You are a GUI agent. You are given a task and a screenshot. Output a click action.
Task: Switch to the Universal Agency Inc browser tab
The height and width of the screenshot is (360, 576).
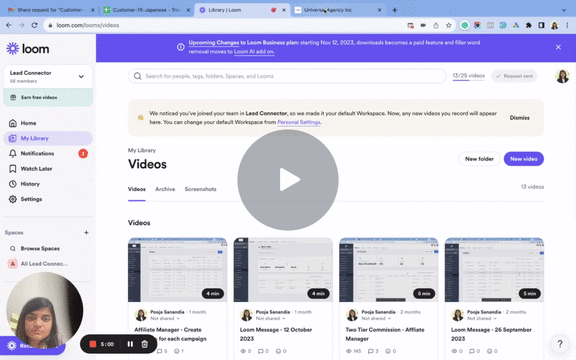(x=338, y=10)
